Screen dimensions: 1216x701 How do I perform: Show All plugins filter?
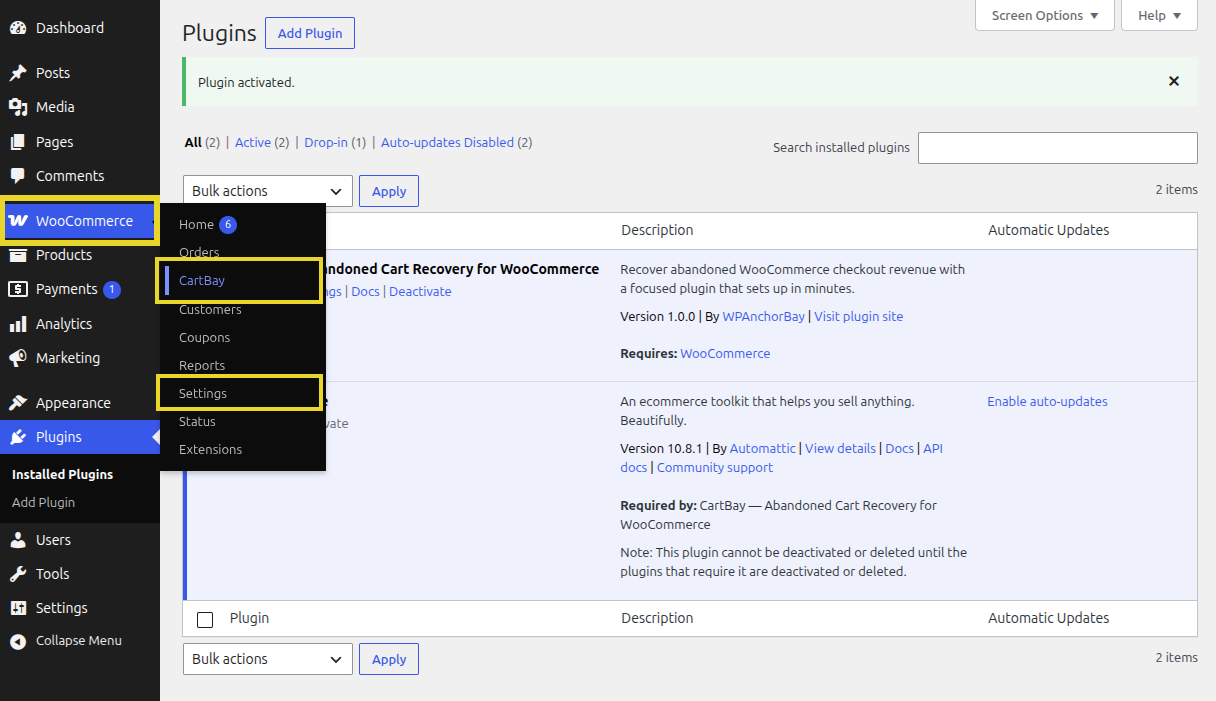tap(193, 143)
